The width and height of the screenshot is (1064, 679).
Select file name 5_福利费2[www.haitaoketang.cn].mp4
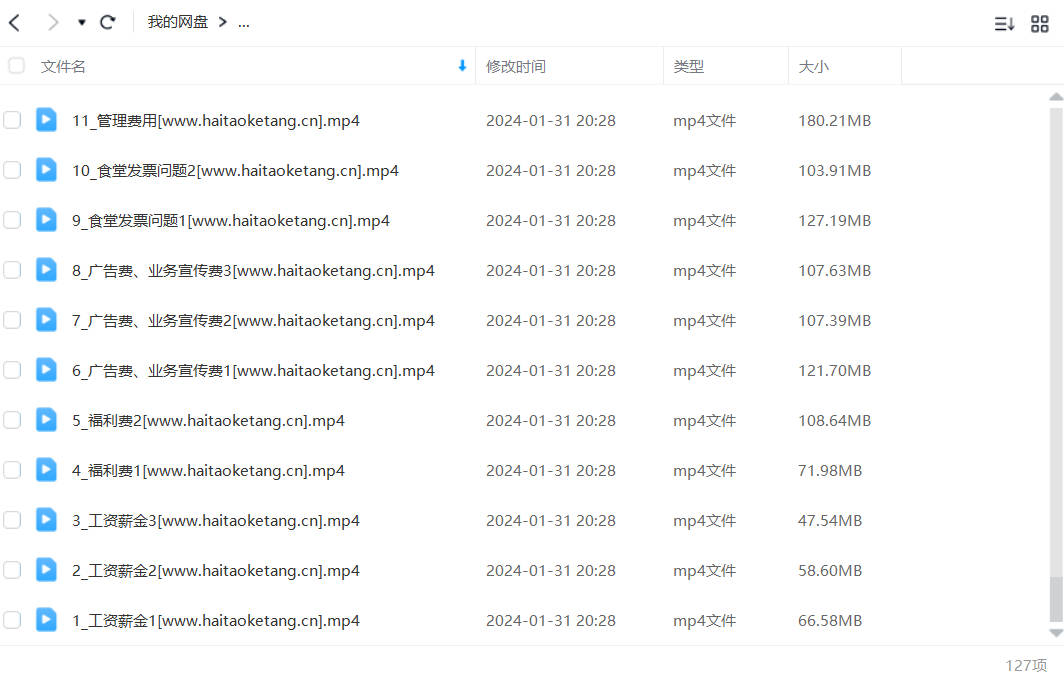click(x=208, y=421)
